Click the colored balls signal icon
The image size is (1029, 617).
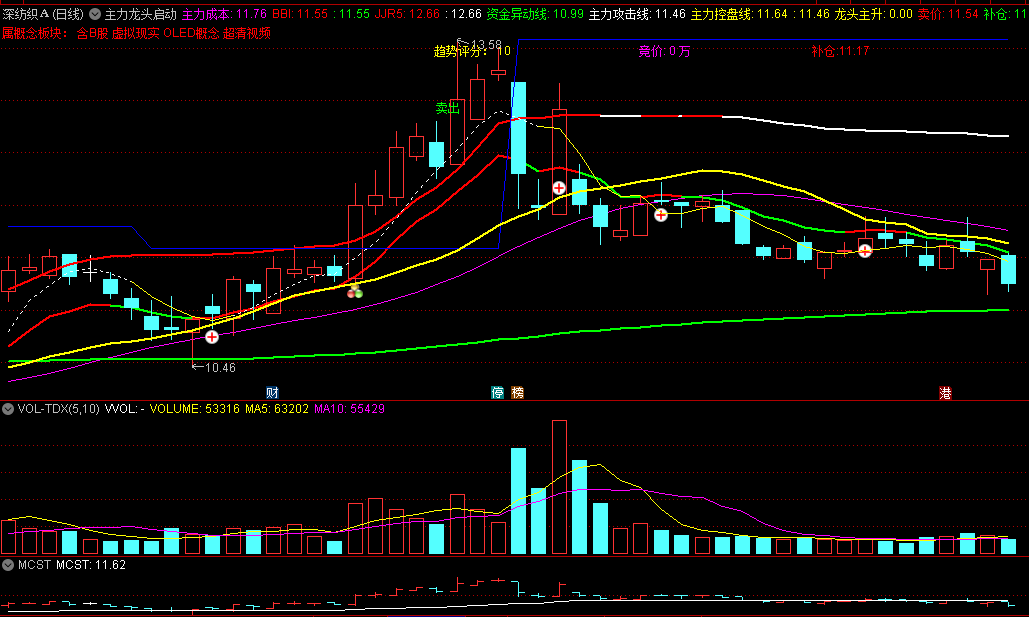point(354,290)
